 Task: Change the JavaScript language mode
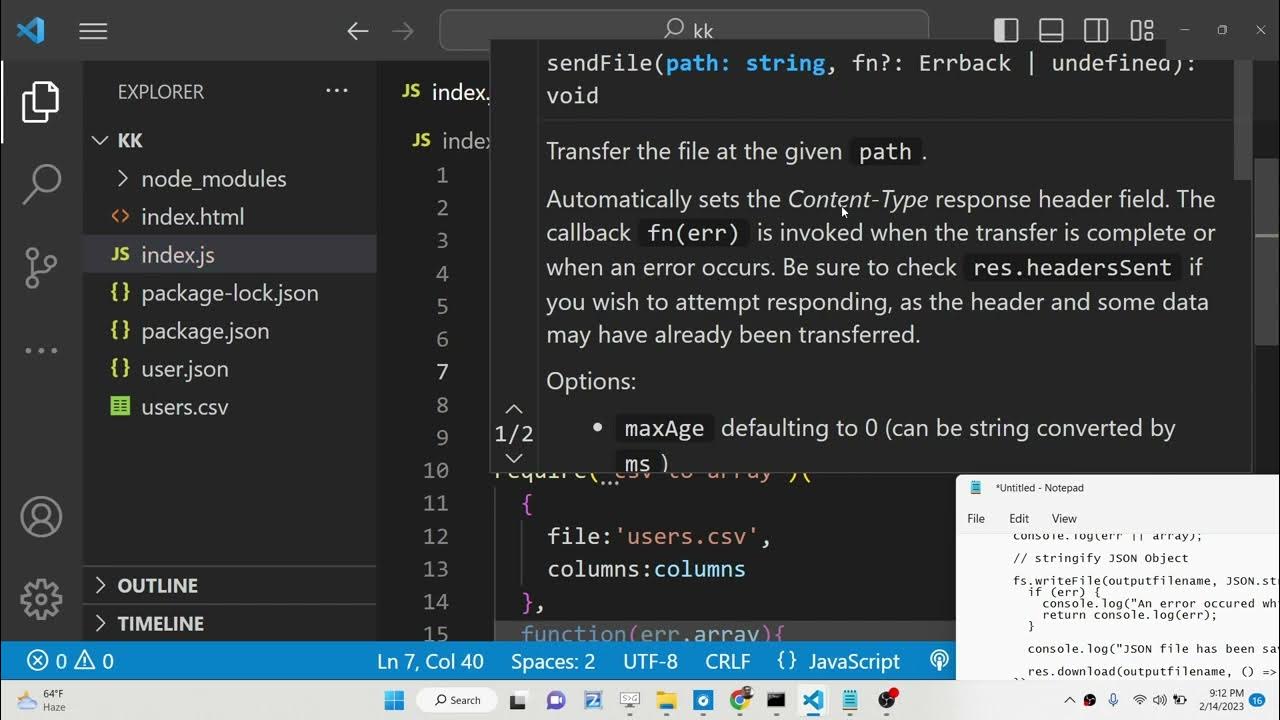click(x=853, y=661)
